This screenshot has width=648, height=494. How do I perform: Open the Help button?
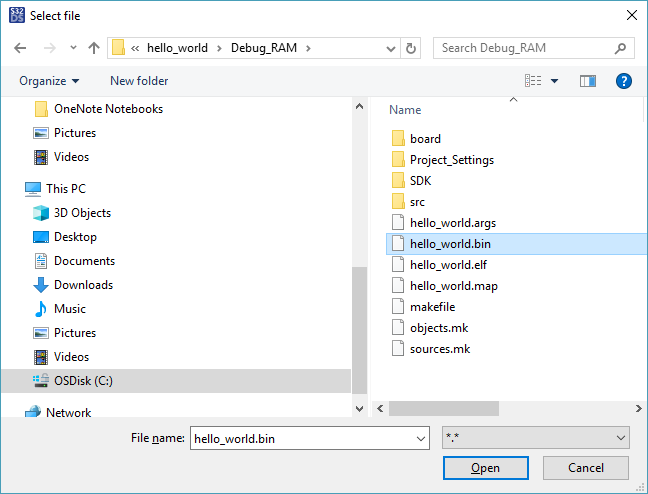point(623,81)
